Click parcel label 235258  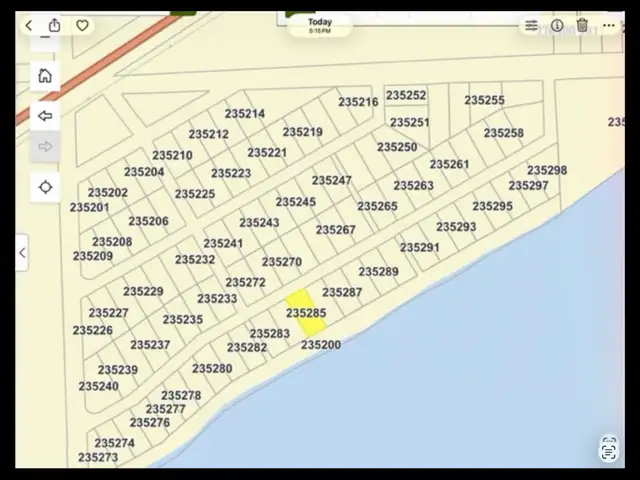504,133
